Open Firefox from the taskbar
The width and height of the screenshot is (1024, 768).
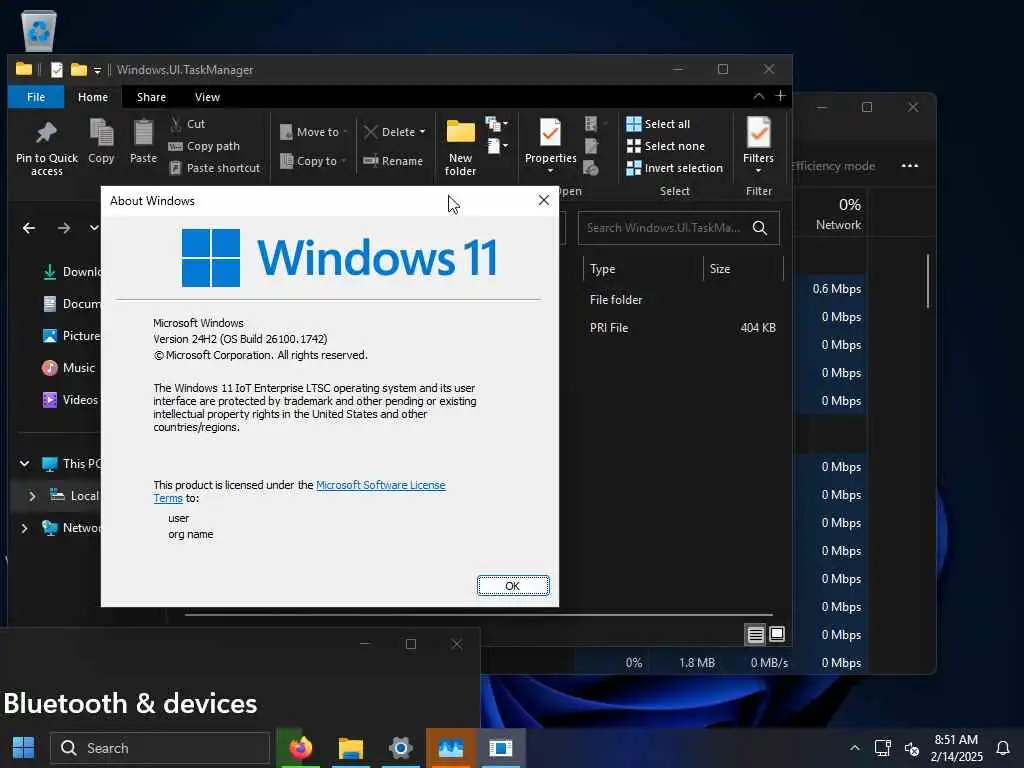(x=300, y=747)
